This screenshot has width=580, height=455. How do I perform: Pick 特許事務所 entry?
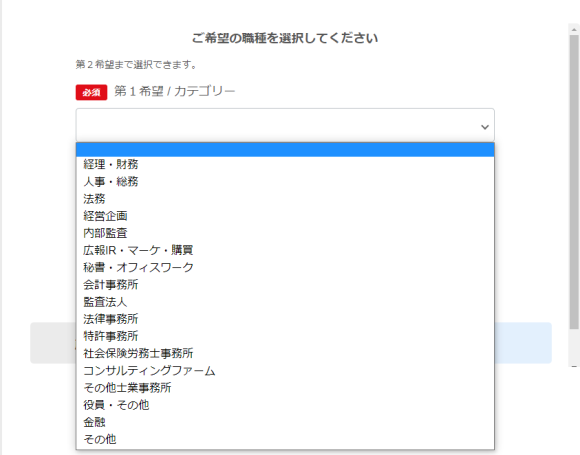[285, 336]
